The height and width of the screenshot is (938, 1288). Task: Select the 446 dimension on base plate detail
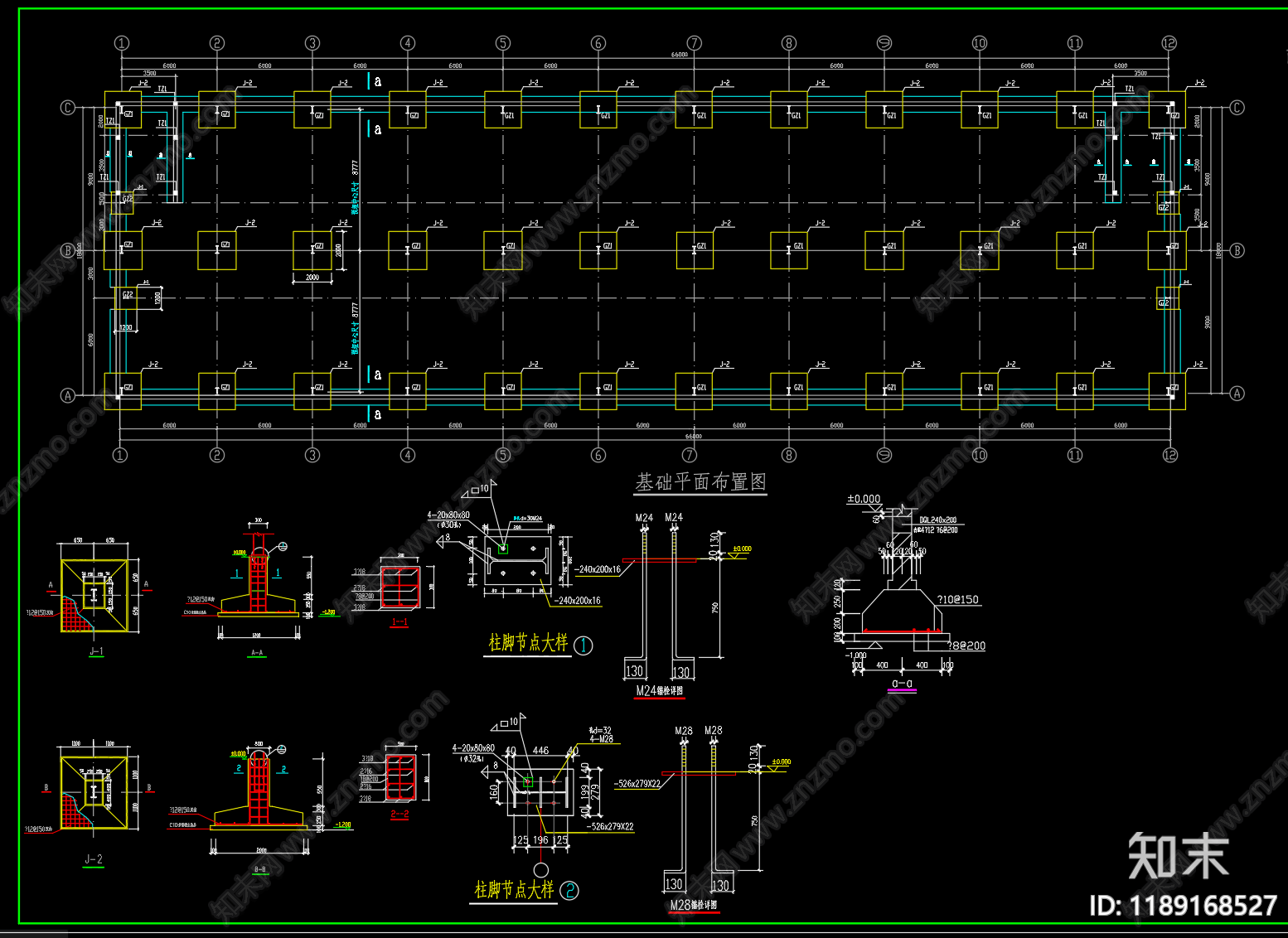click(x=540, y=751)
